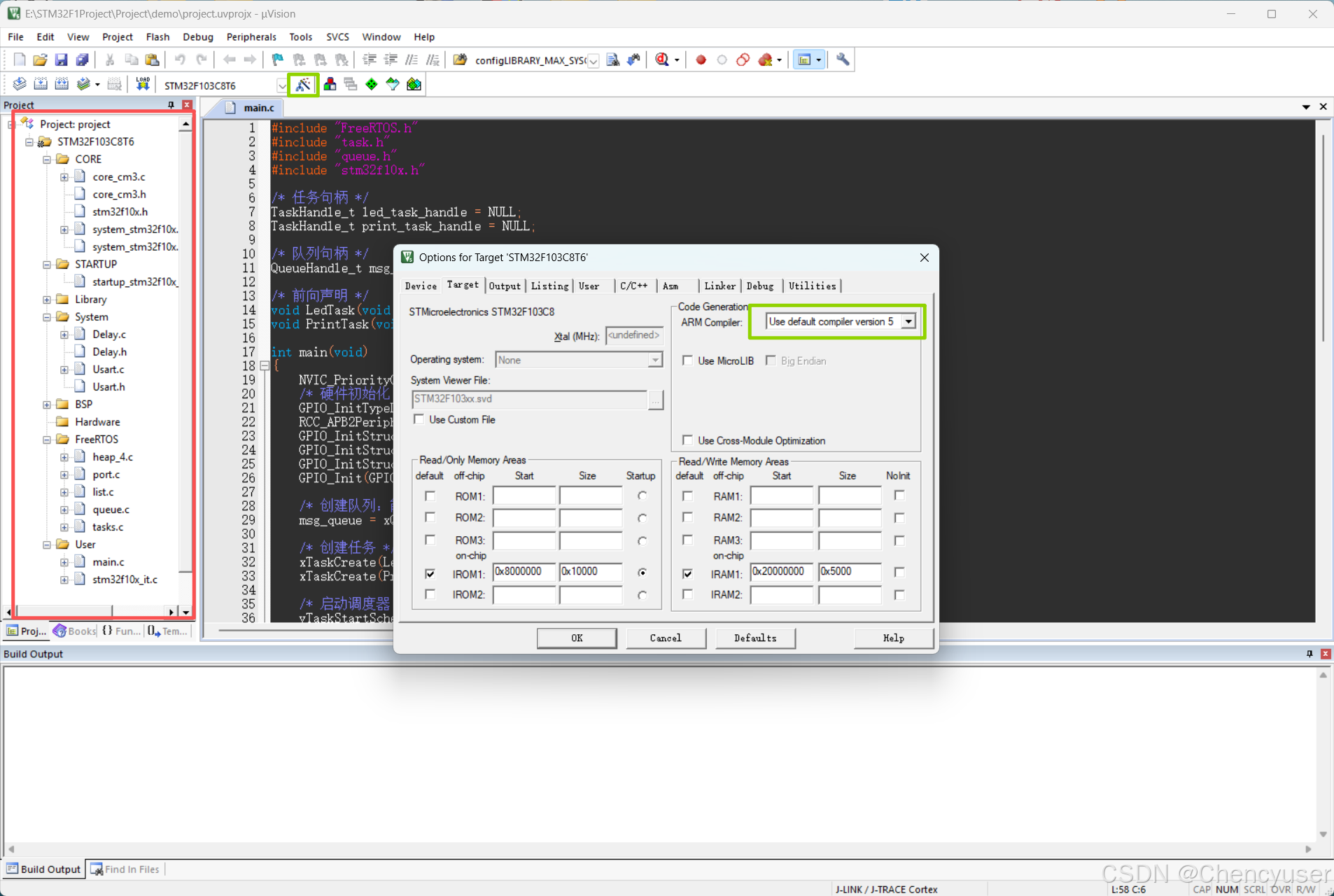Select the IROM1 Startup radio button
The width and height of the screenshot is (1334, 896).
tap(642, 573)
